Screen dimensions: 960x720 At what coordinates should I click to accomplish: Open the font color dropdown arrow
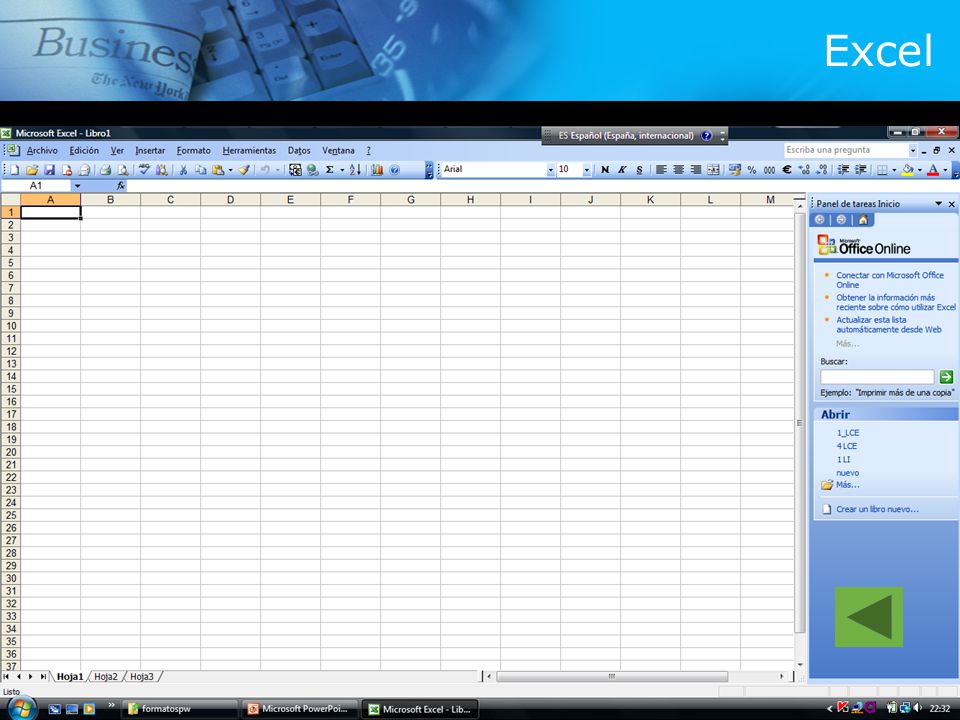click(945, 170)
